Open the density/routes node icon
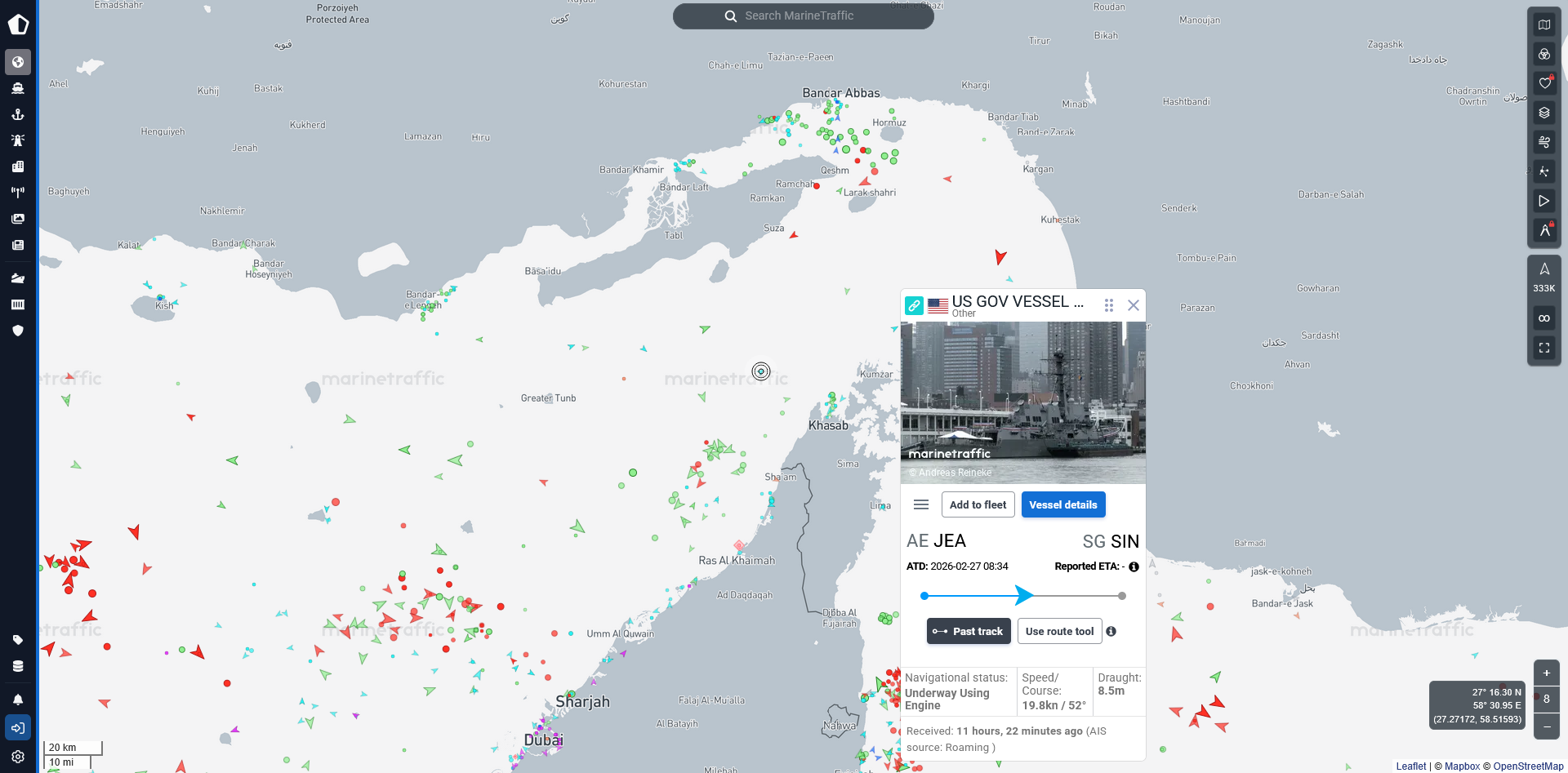1568x773 pixels. (x=1544, y=171)
